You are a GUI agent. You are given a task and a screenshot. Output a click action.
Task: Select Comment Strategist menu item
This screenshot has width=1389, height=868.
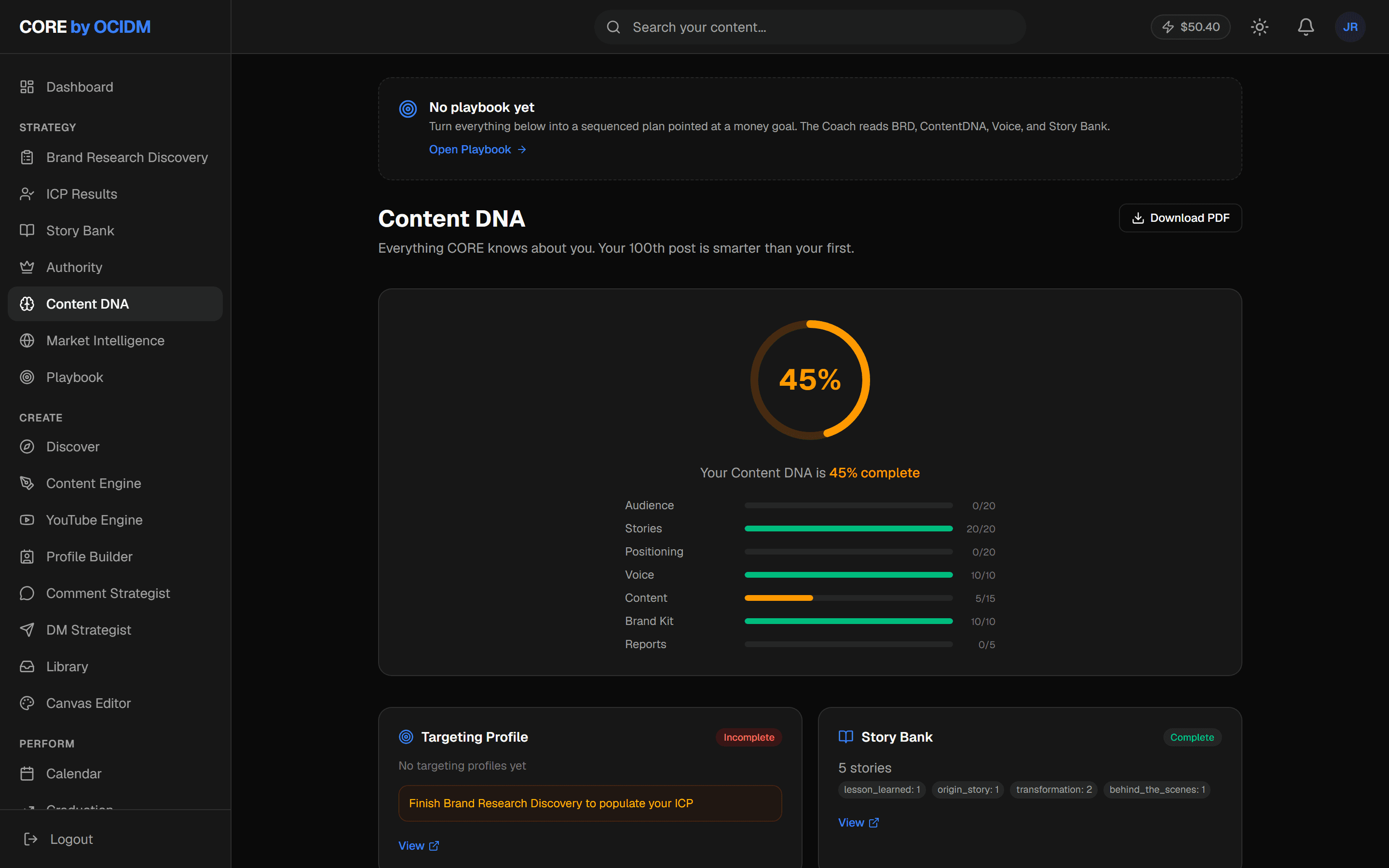115,593
